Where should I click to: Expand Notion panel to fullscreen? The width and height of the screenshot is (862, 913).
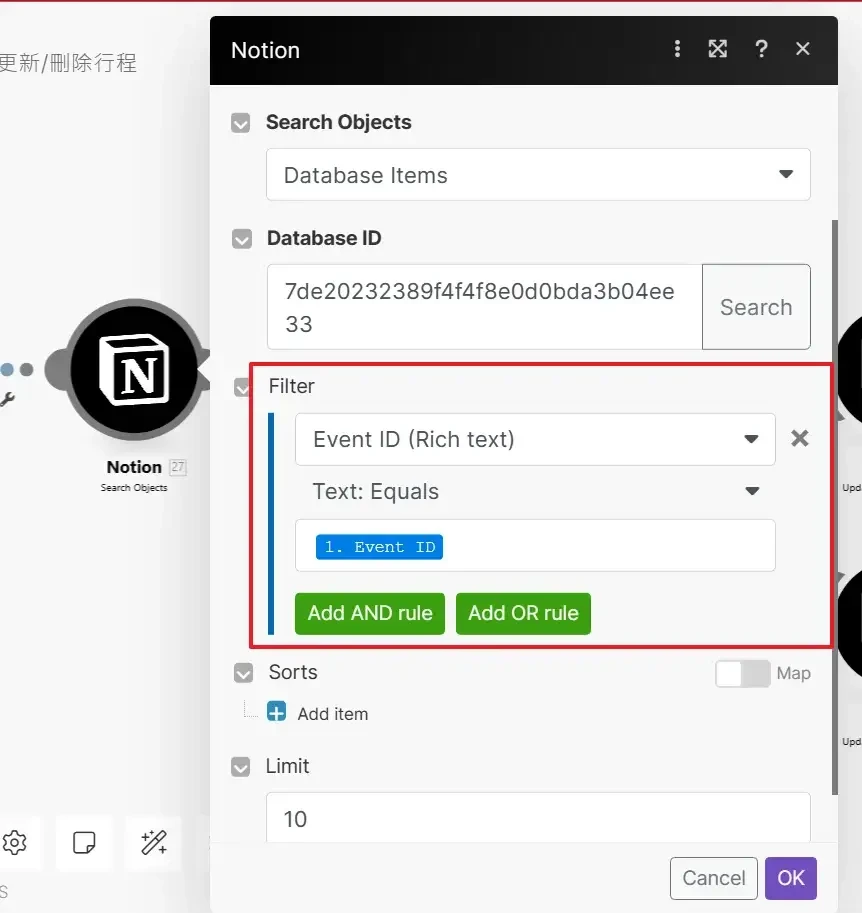pyautogui.click(x=718, y=49)
